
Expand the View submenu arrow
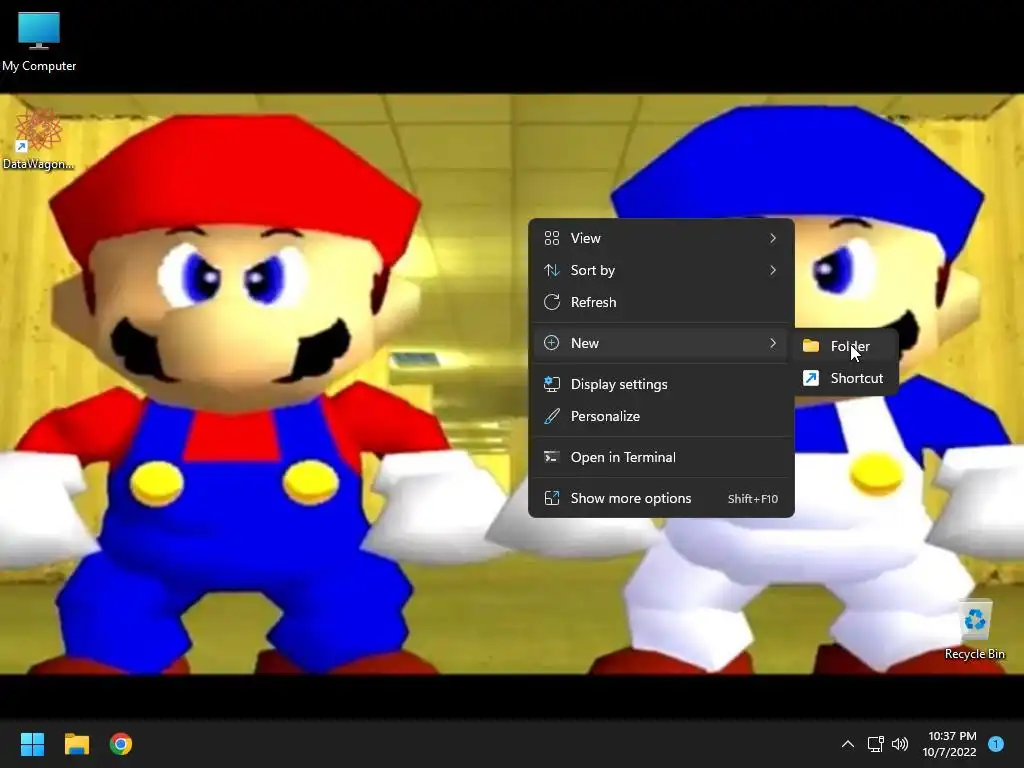(x=773, y=238)
